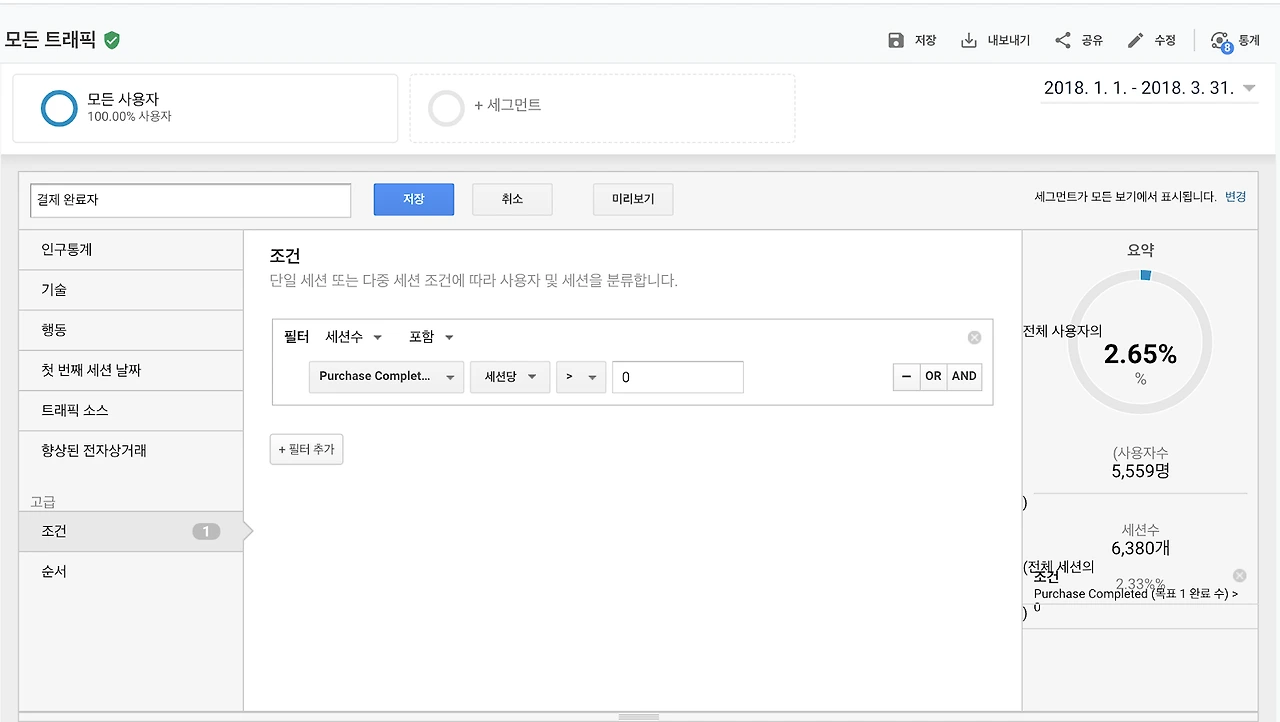Toggle AND logic for the condition
1280x722 pixels.
pos(963,376)
